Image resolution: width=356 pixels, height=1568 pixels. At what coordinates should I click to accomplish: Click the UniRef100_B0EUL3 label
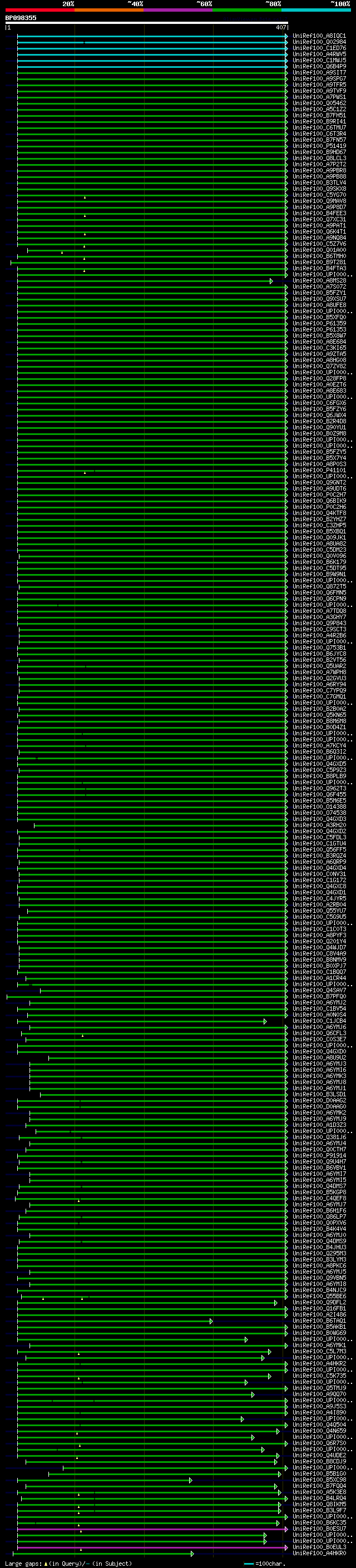pos(319,1547)
